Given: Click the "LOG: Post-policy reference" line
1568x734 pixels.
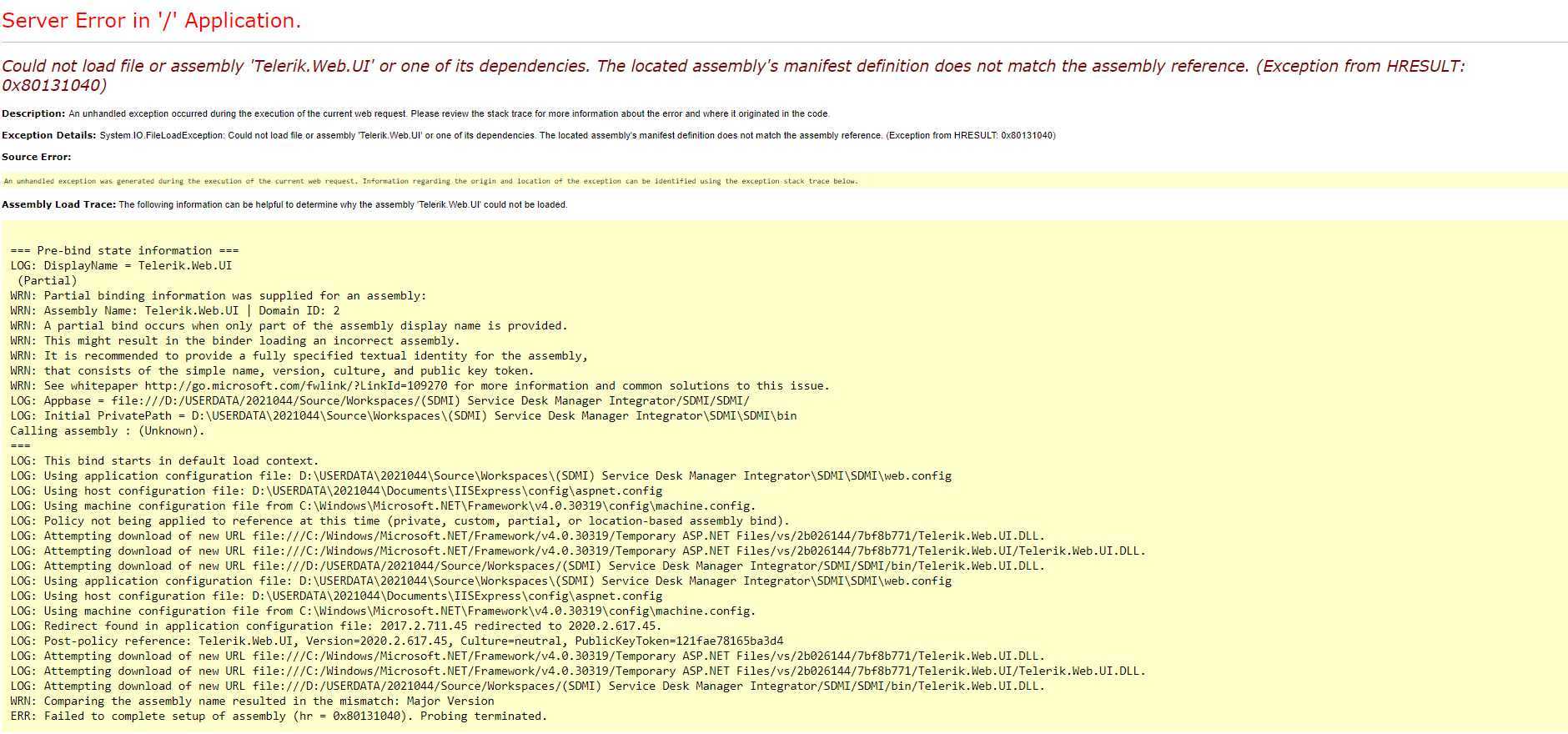Looking at the screenshot, I should [397, 641].
